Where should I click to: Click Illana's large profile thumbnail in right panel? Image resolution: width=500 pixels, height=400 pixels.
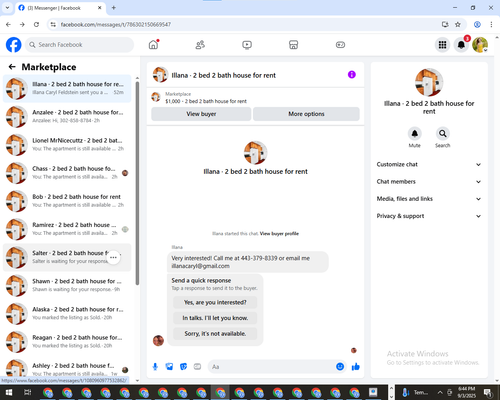[429, 82]
